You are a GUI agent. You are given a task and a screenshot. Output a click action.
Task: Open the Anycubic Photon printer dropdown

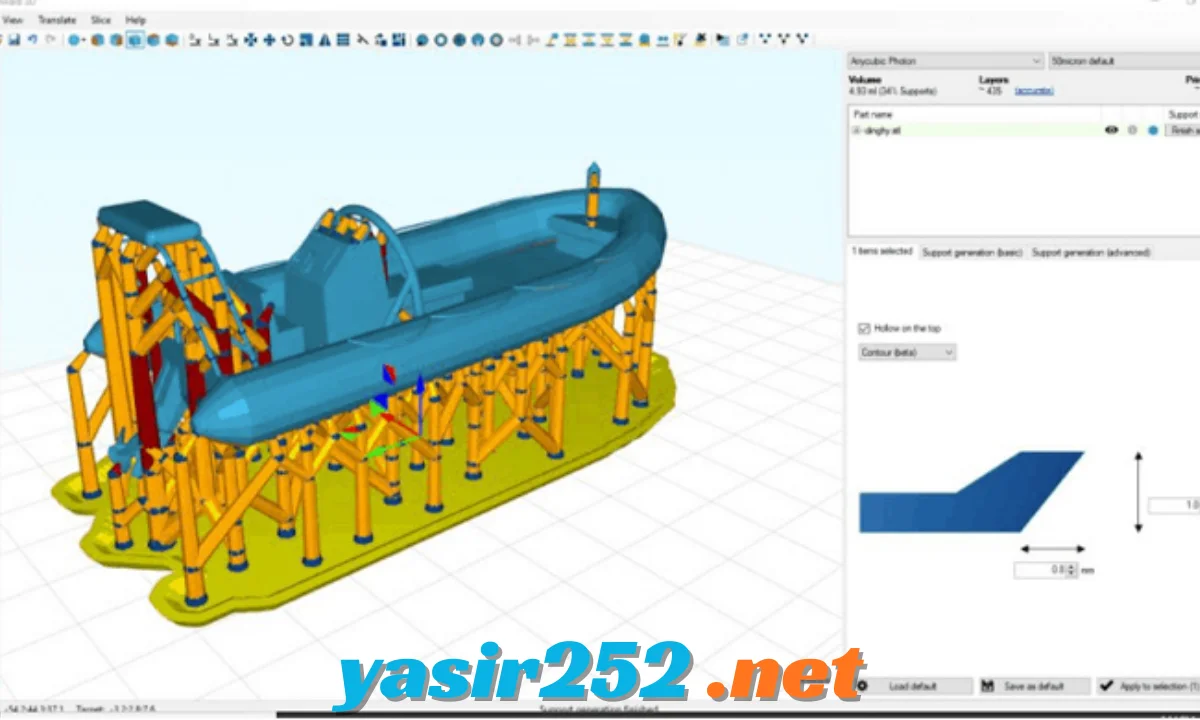click(x=945, y=61)
